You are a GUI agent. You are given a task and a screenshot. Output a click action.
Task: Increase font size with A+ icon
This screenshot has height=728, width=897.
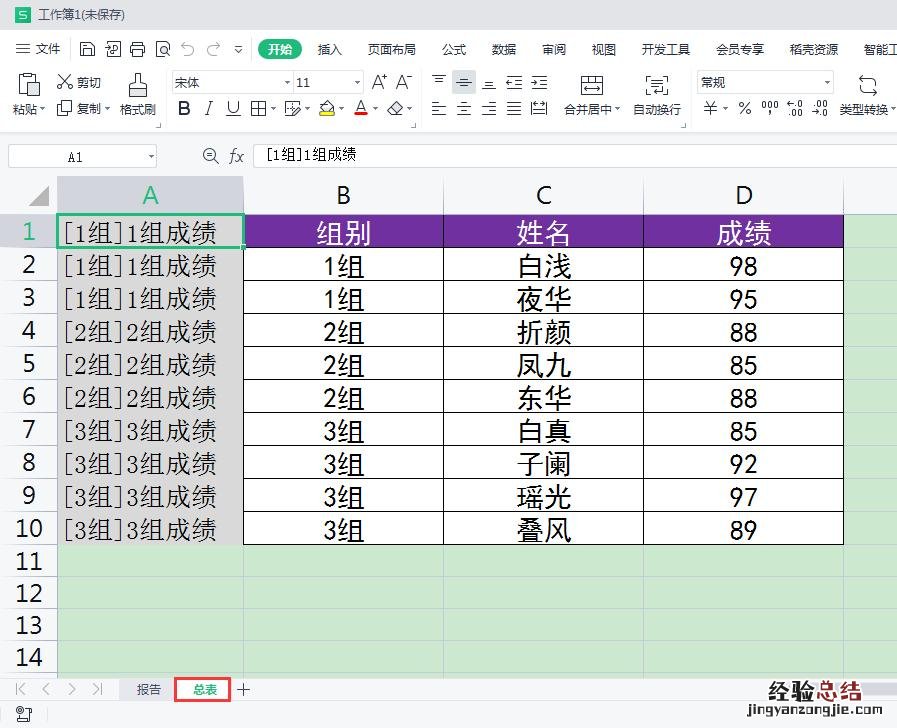click(x=379, y=82)
